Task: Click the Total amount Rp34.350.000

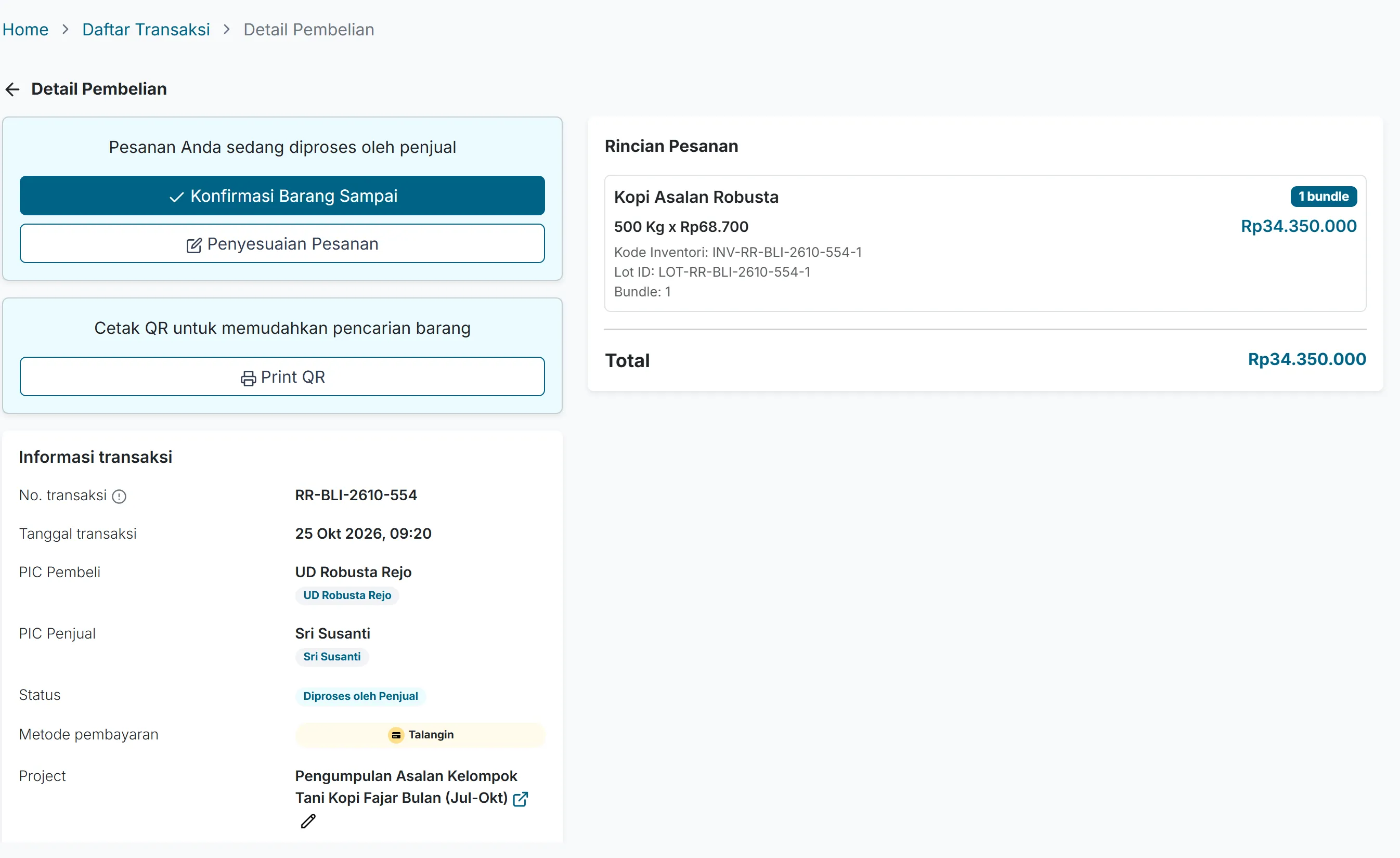Action: click(1307, 359)
